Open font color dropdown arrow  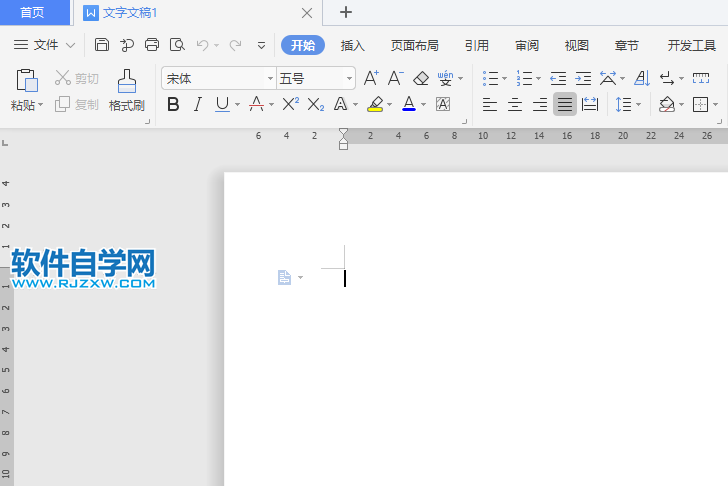423,104
